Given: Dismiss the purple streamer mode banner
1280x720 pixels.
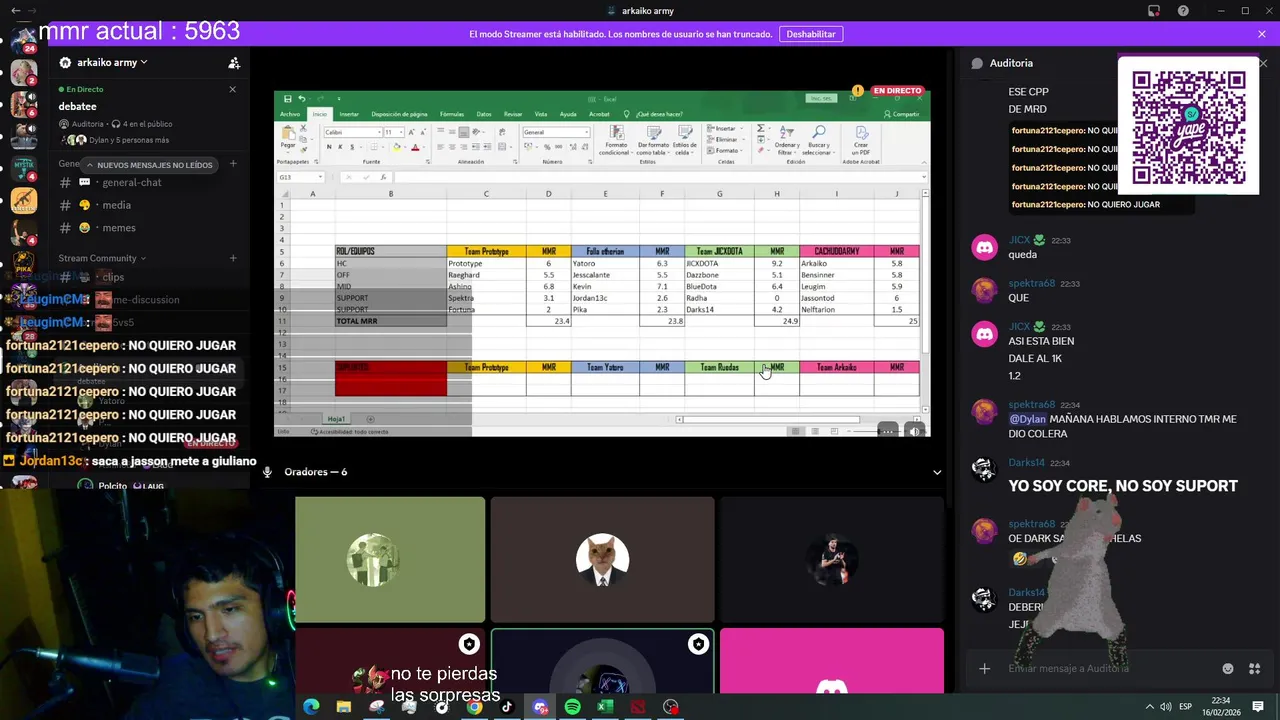Looking at the screenshot, I should click(x=1262, y=34).
